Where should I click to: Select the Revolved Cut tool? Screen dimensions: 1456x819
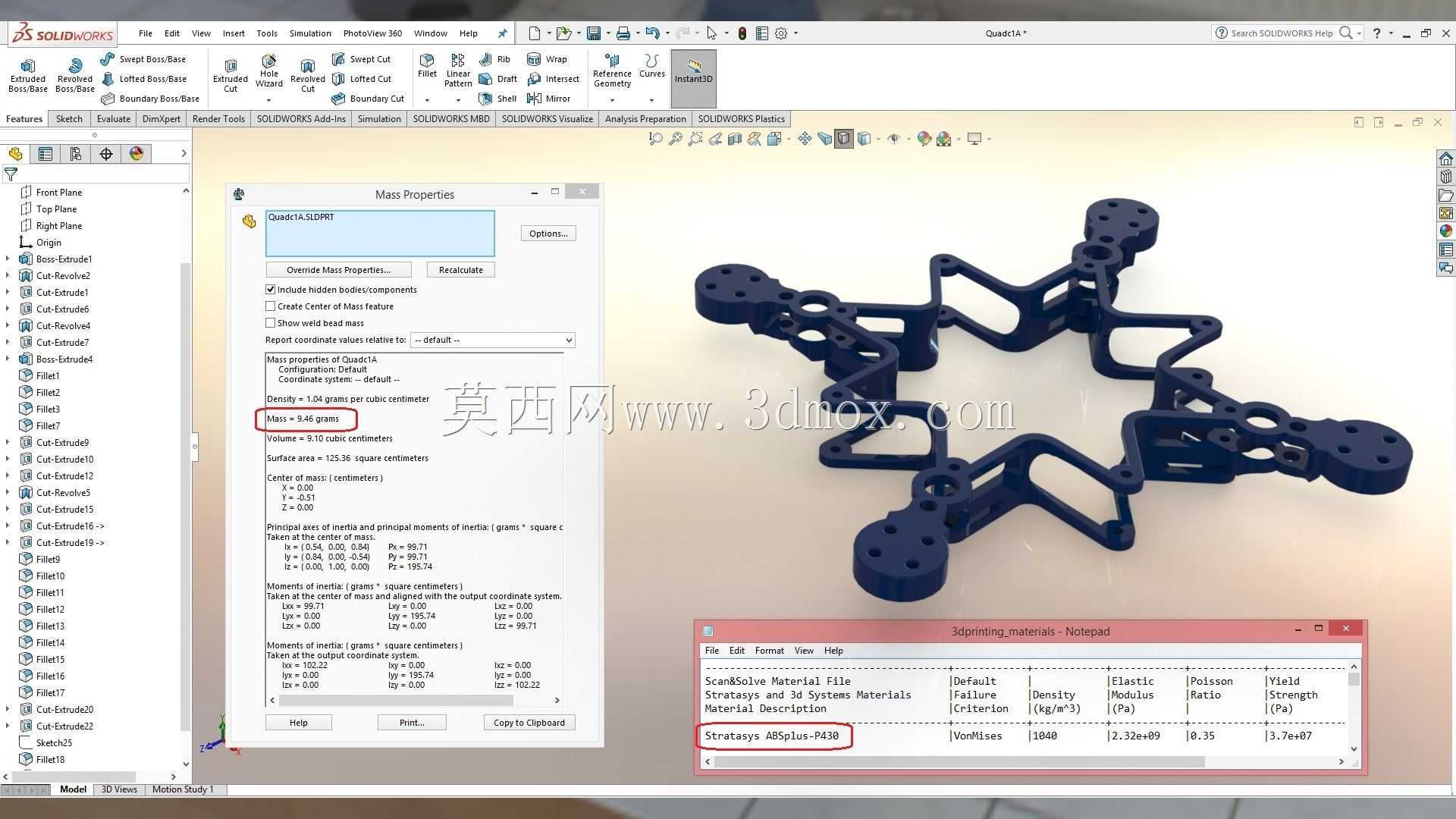[x=307, y=76]
